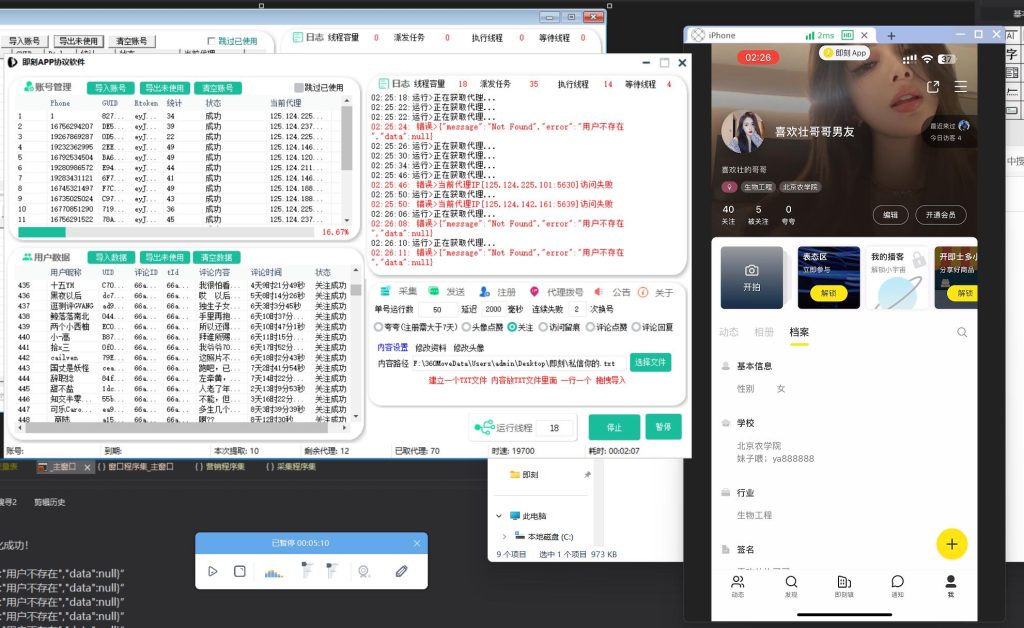This screenshot has width=1024, height=628.
Task: Click the green 停止 button
Action: [614, 427]
